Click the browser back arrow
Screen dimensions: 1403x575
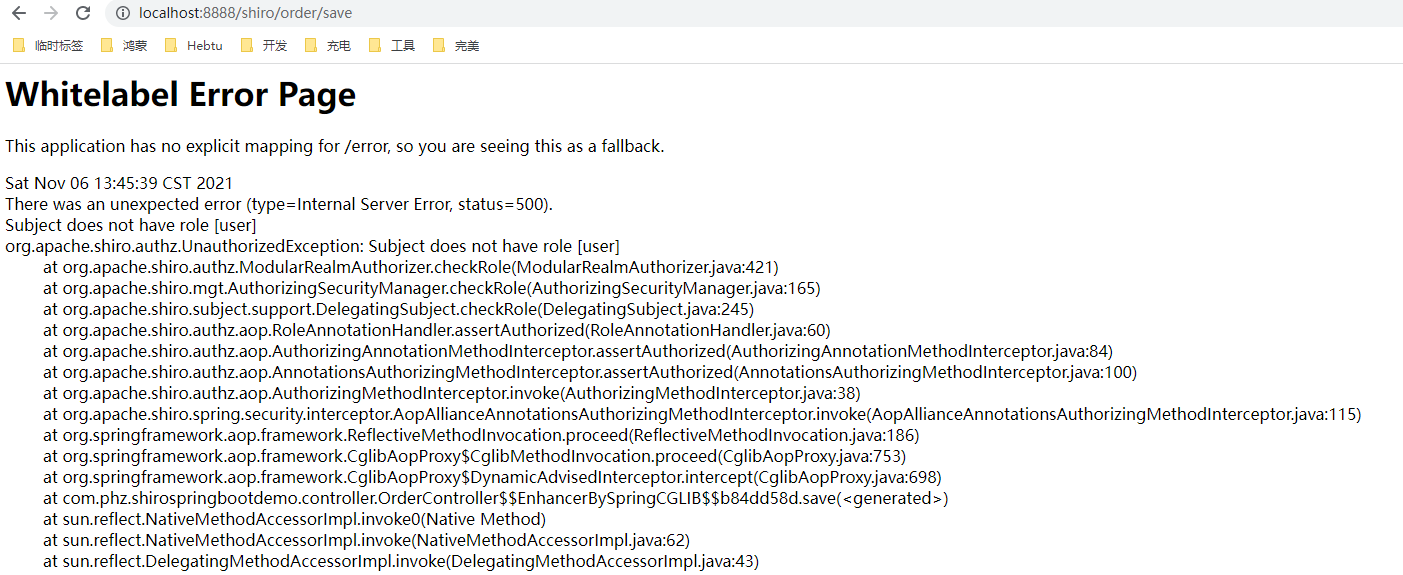pos(18,13)
